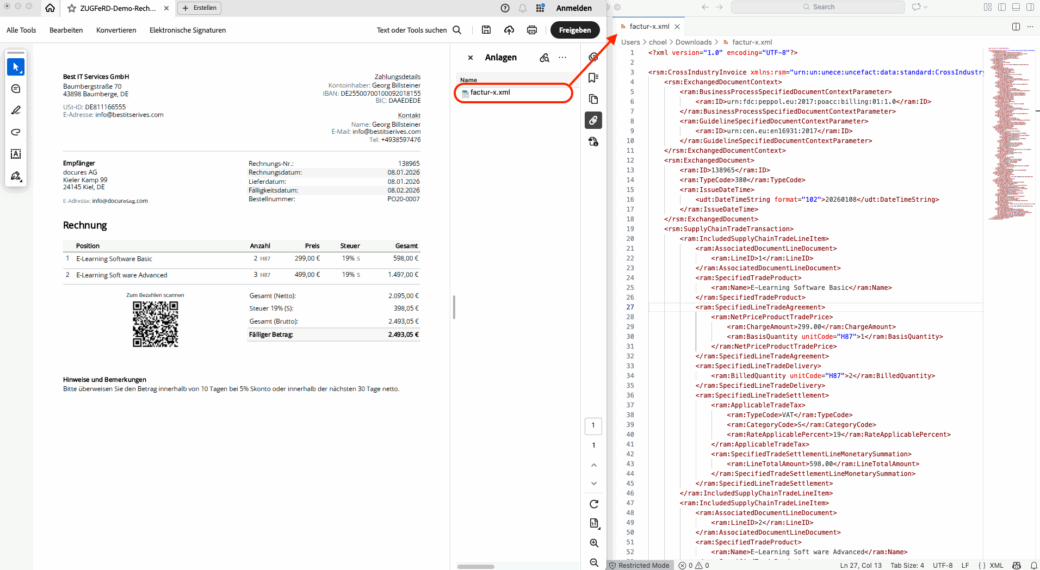Click the Erstellen button in Acrobat
Image resolution: width=1040 pixels, height=570 pixels.
point(200,8)
